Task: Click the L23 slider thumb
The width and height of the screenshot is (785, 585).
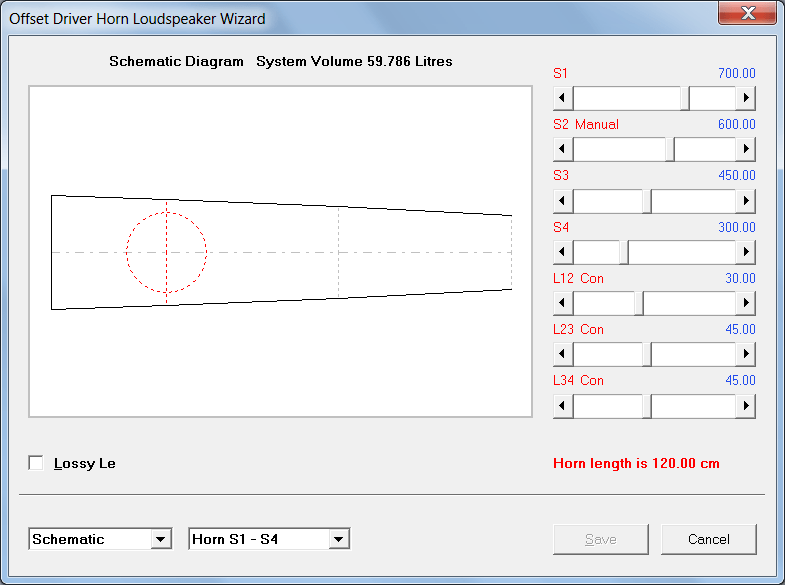Action: tap(647, 354)
